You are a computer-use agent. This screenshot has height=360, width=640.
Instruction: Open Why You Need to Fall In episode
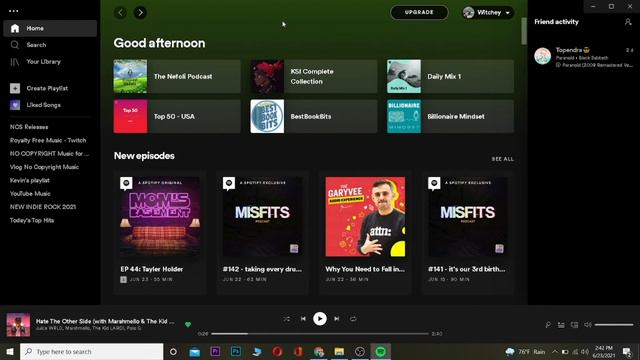pos(365,233)
